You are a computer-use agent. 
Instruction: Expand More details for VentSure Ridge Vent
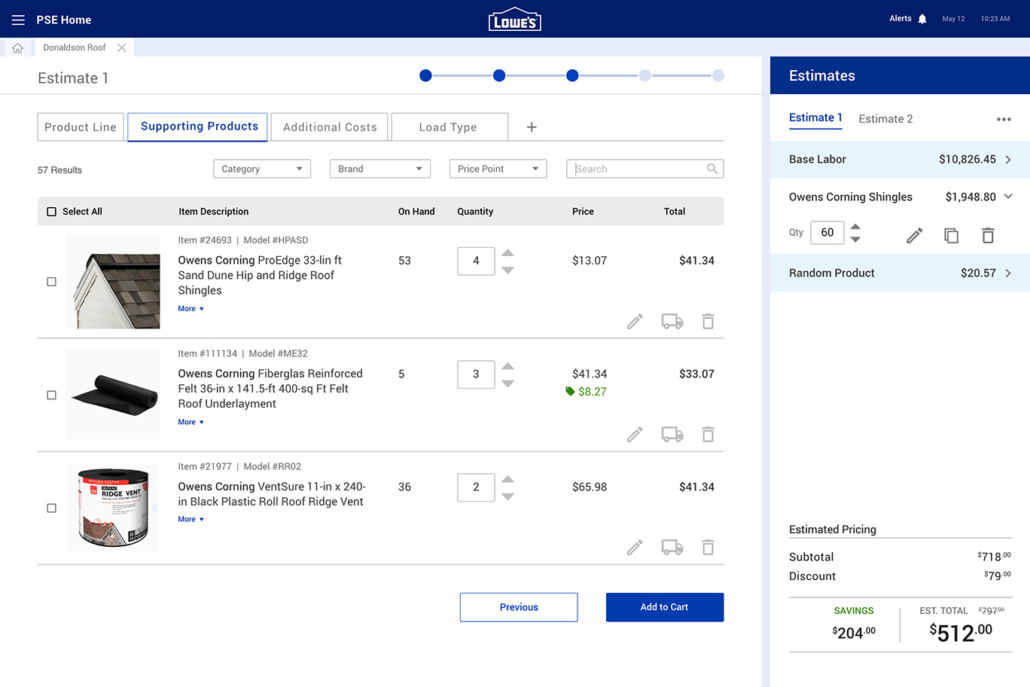190,520
